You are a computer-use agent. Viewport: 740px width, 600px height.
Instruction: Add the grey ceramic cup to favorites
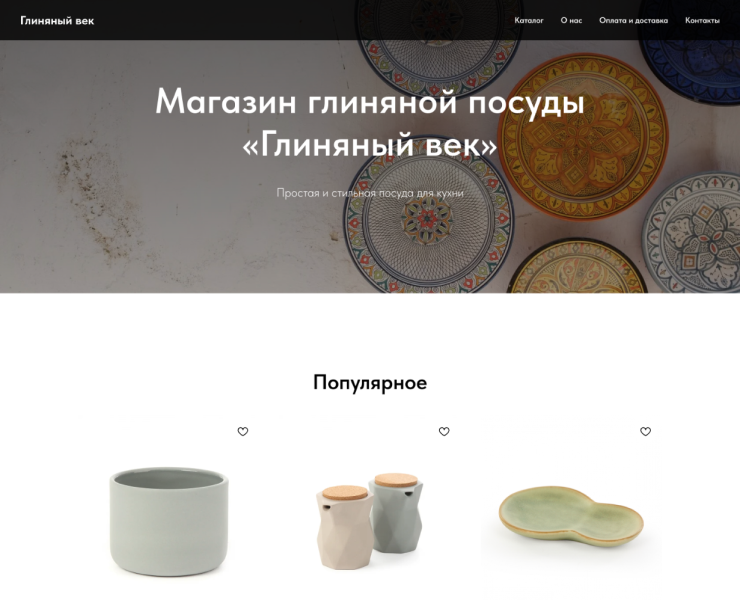click(x=243, y=431)
